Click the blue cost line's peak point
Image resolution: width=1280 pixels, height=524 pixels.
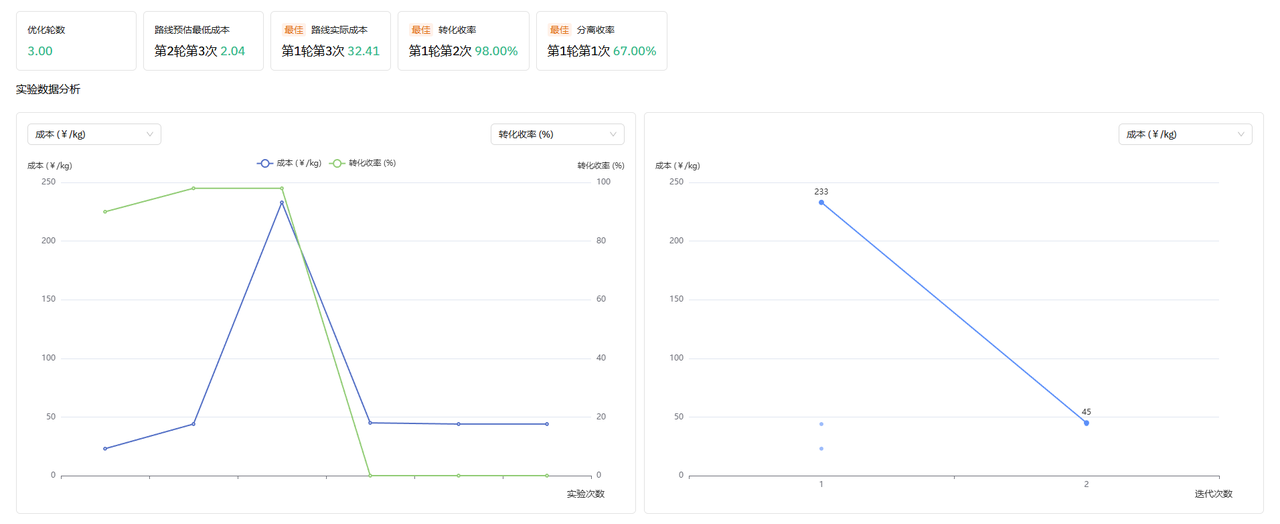pyautogui.click(x=282, y=203)
